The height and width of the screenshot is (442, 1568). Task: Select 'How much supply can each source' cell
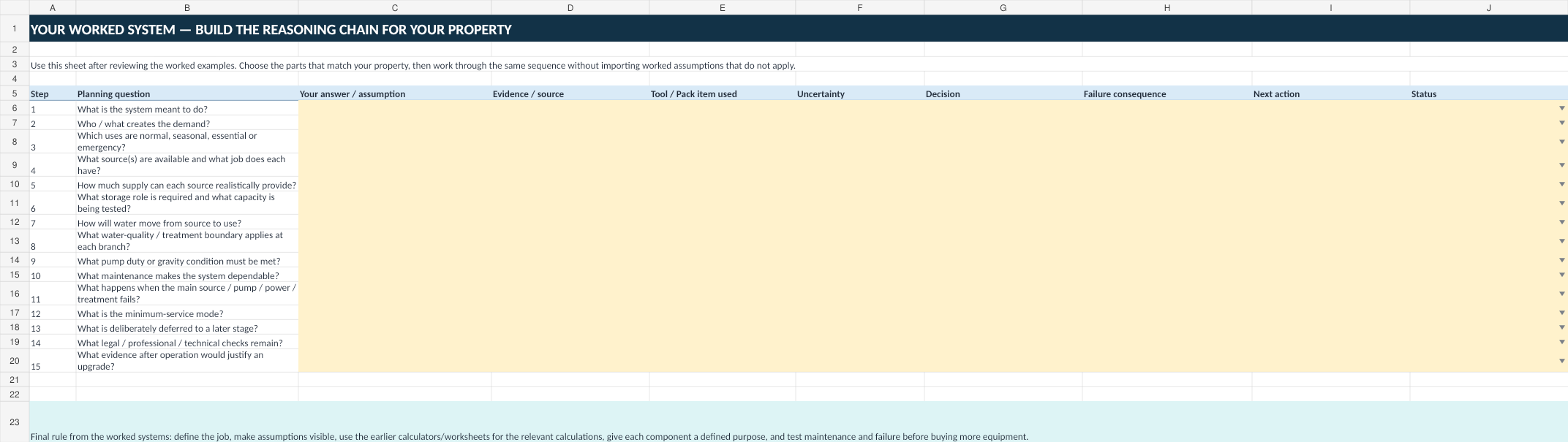point(187,184)
